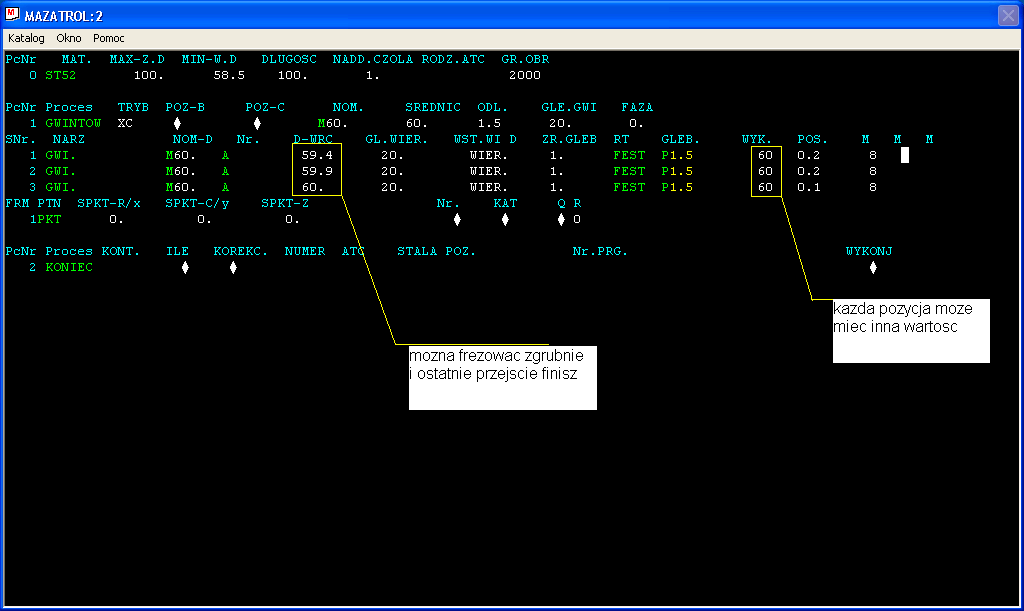Click NOM-D M60. in sequence row 1
This screenshot has height=611, width=1024.
[x=181, y=155]
